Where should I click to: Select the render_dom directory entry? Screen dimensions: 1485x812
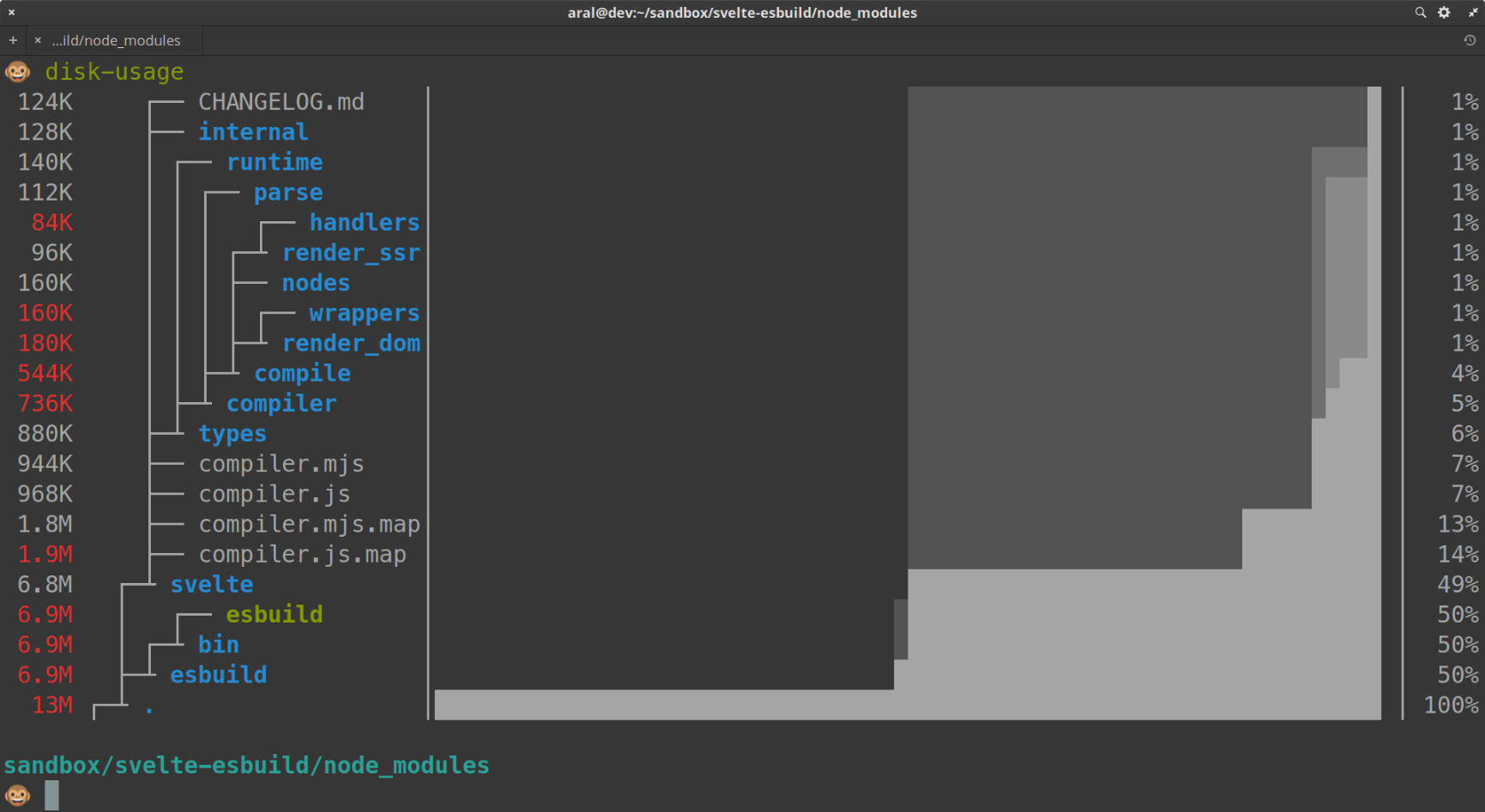351,343
